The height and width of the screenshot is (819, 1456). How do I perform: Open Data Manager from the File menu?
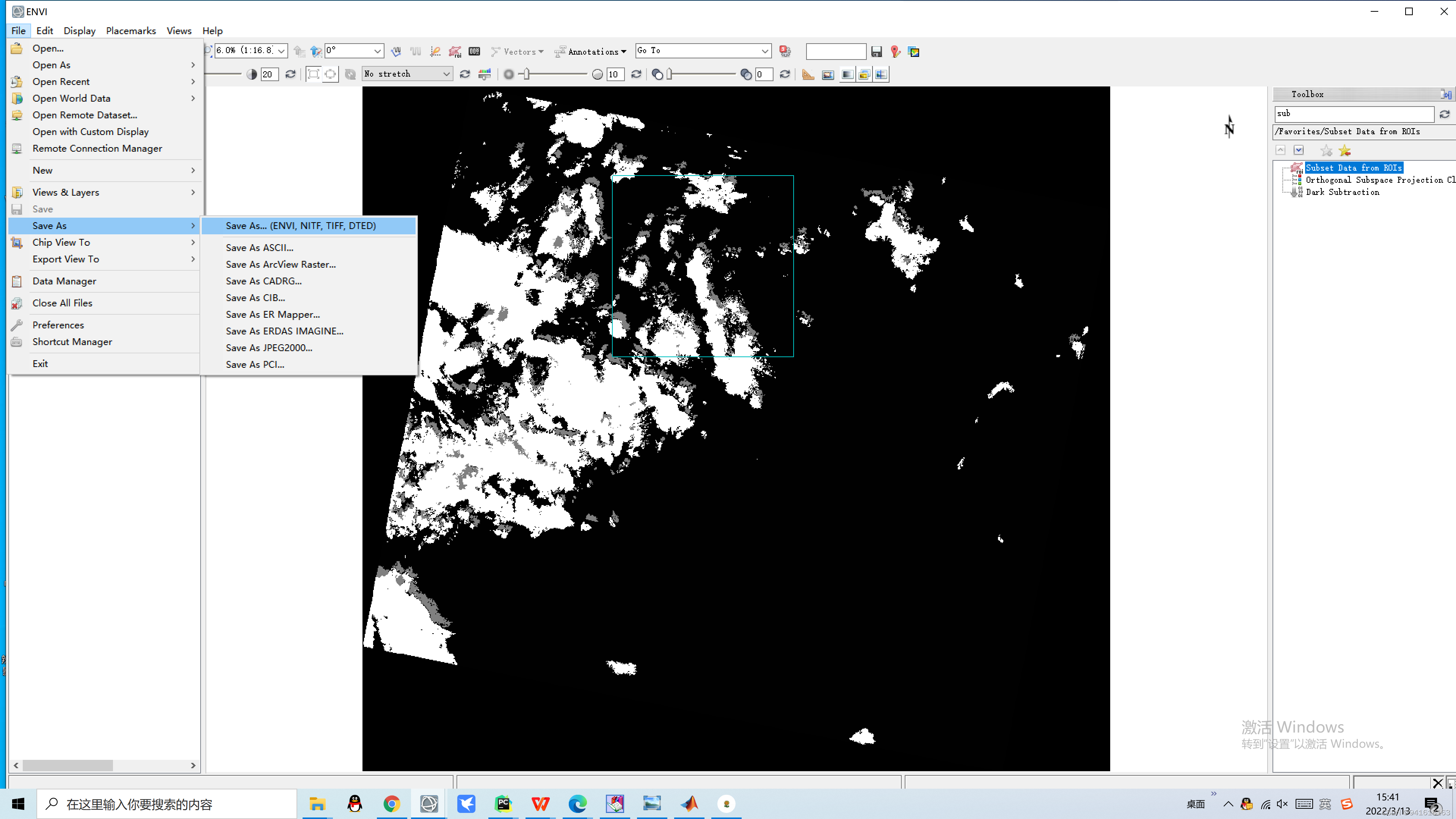(x=64, y=281)
